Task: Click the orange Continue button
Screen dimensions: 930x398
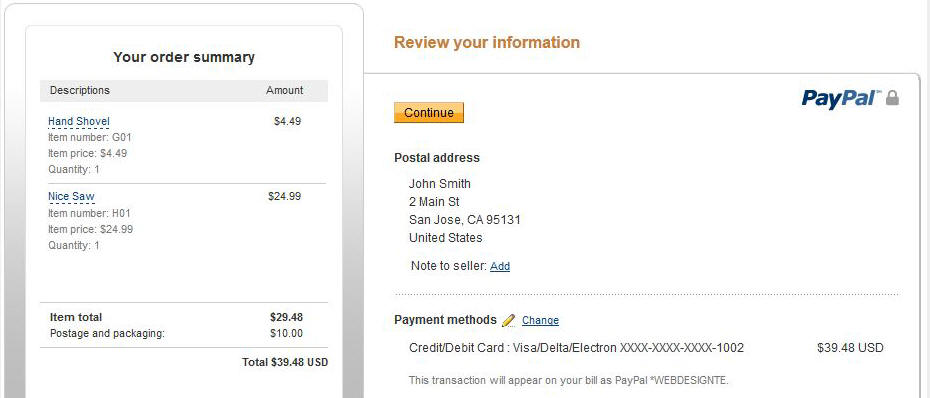Action: coord(429,113)
